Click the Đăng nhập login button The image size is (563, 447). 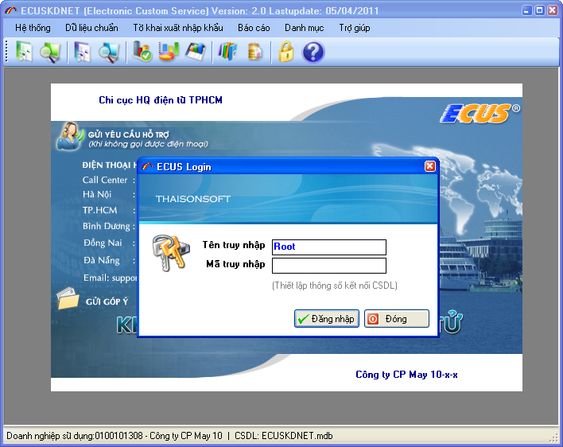[326, 318]
